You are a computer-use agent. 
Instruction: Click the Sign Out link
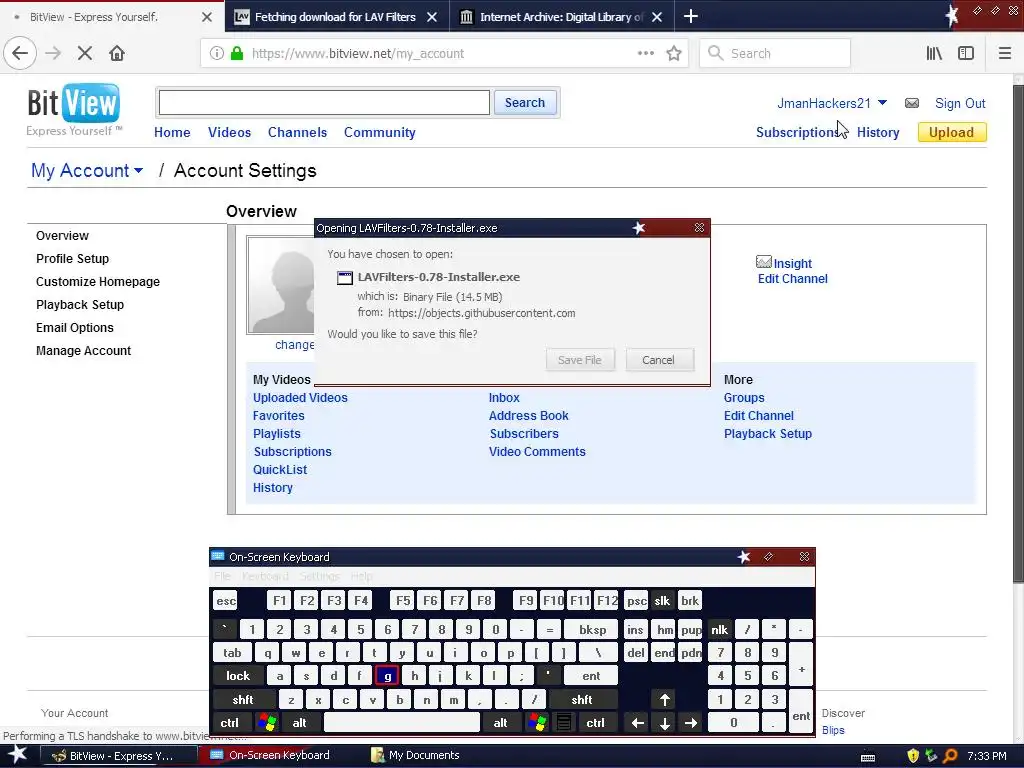pos(960,103)
